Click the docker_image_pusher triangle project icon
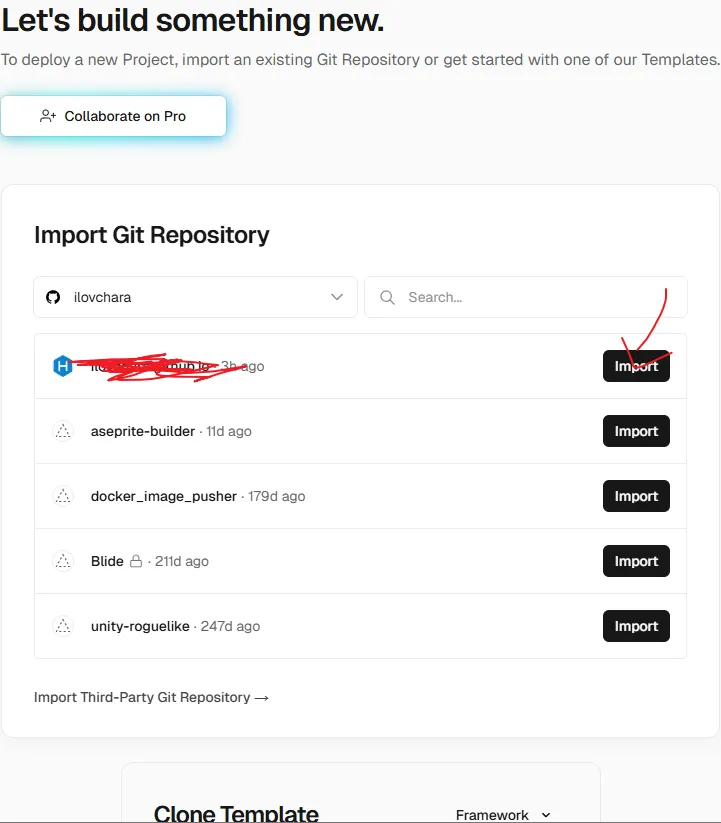The image size is (721, 823). click(63, 496)
